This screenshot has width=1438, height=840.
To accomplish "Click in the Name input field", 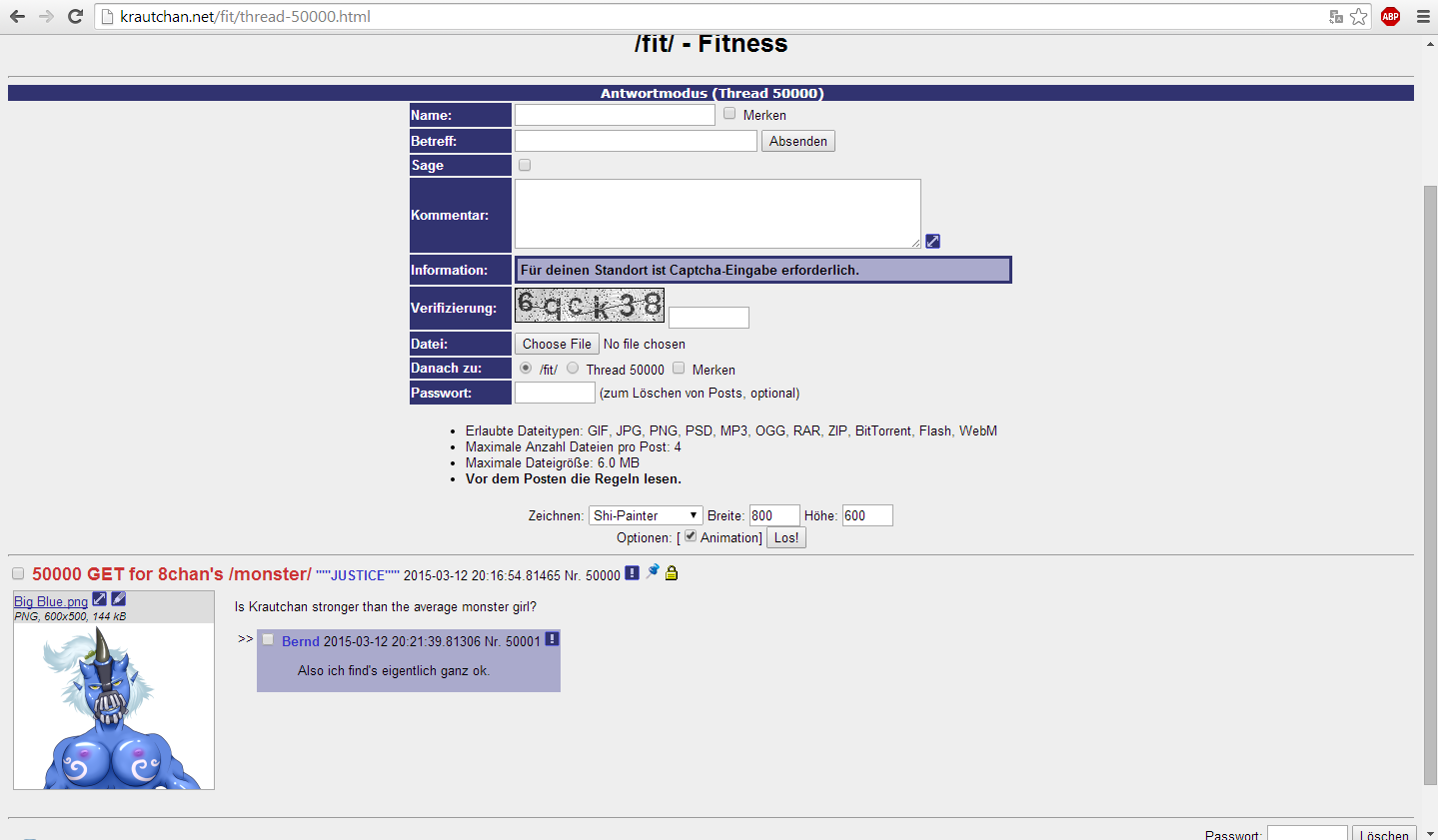I will click(x=615, y=115).
